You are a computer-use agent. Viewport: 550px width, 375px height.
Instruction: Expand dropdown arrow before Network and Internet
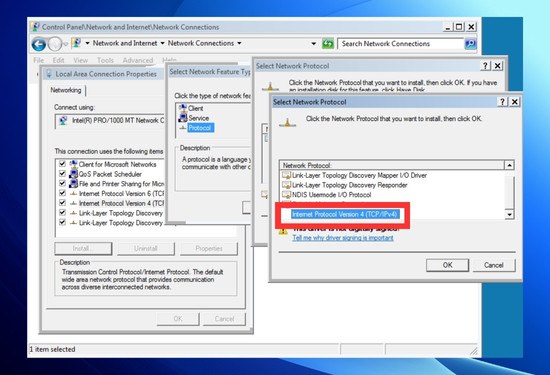pyautogui.click(x=87, y=43)
